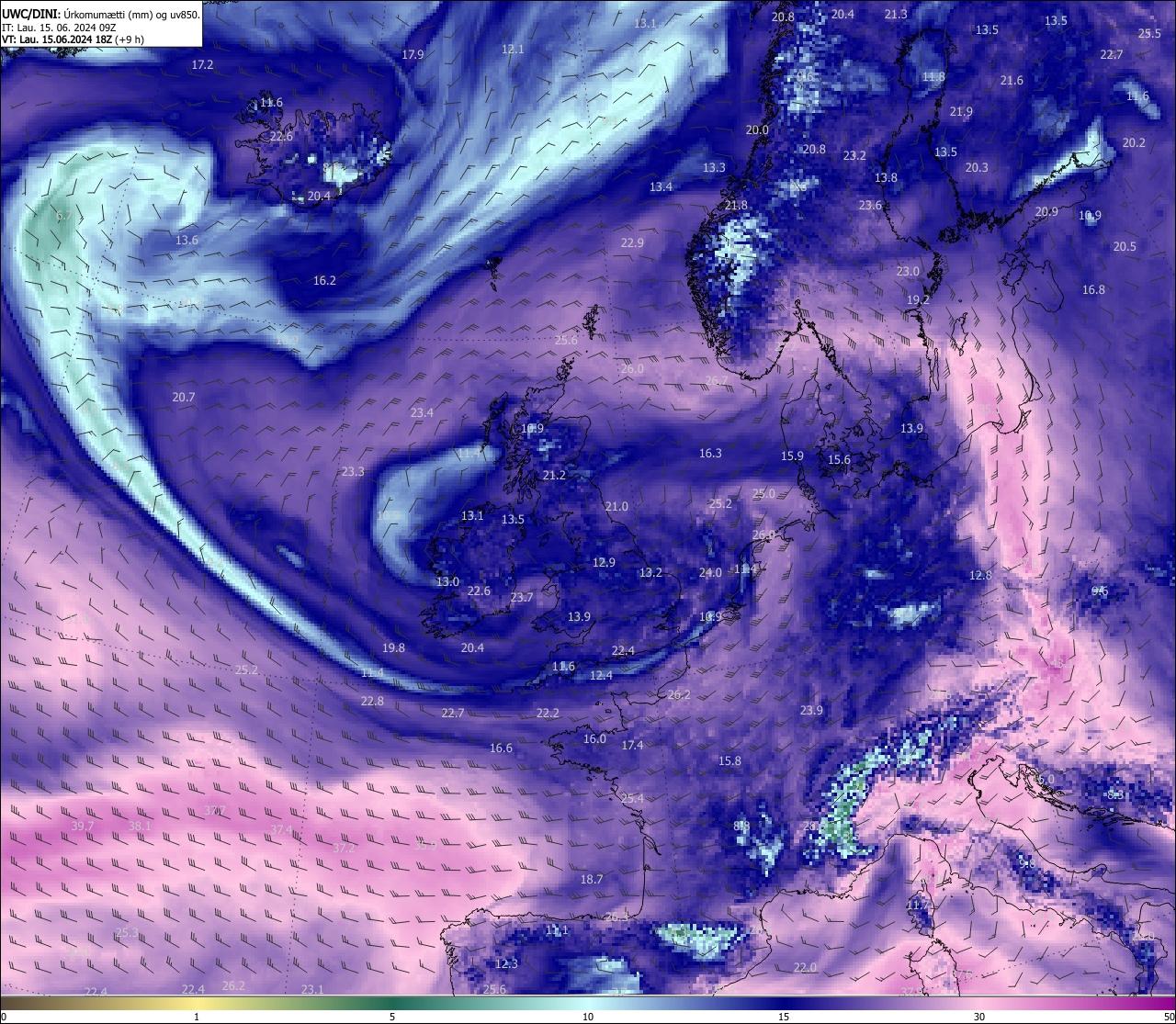
Task: Click the map value 21.0
Action: (x=616, y=507)
